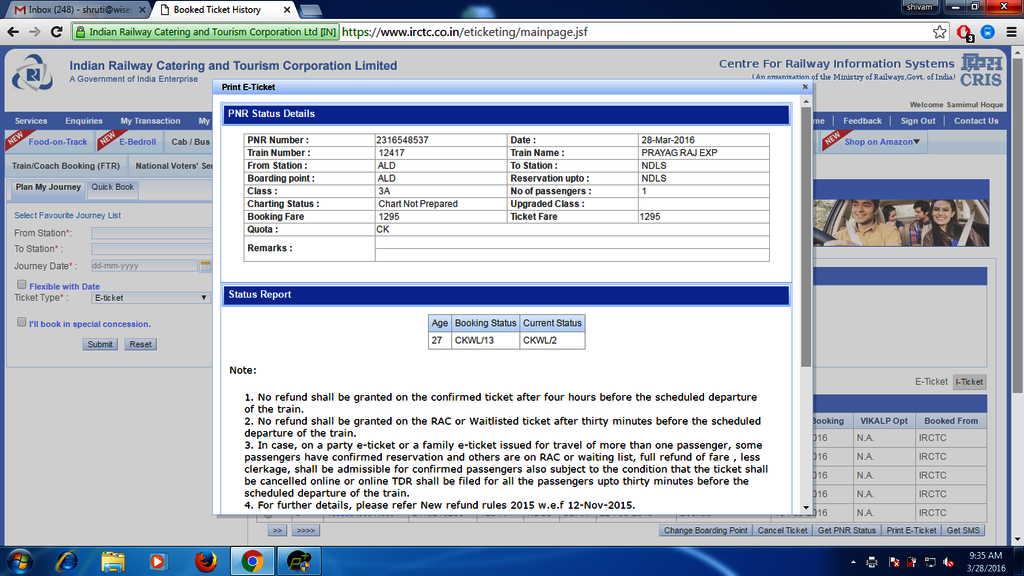Click the Feedback link
Screen dimensions: 1024x576
(862, 121)
